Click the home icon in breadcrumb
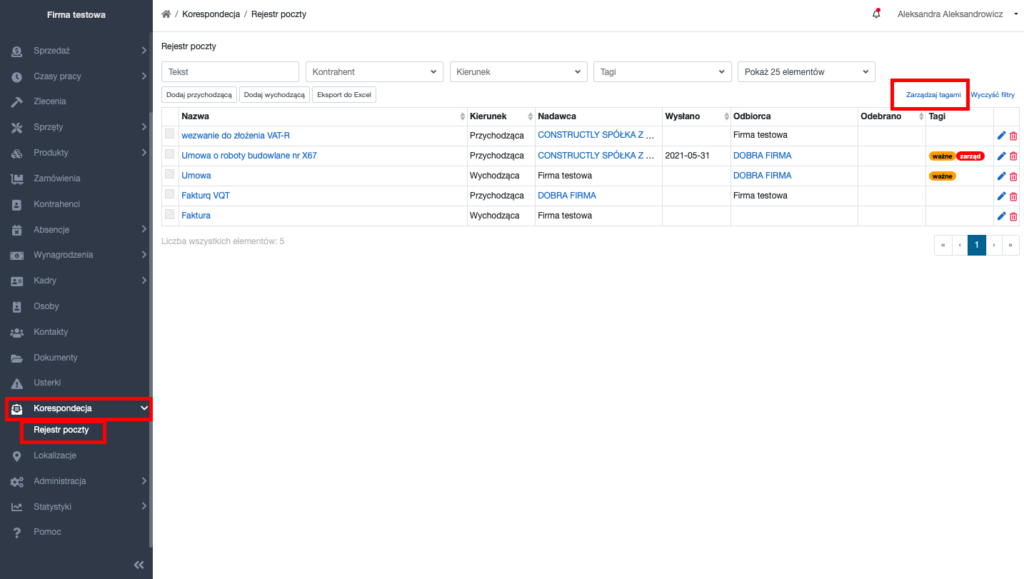Image resolution: width=1024 pixels, height=579 pixels. click(x=166, y=14)
